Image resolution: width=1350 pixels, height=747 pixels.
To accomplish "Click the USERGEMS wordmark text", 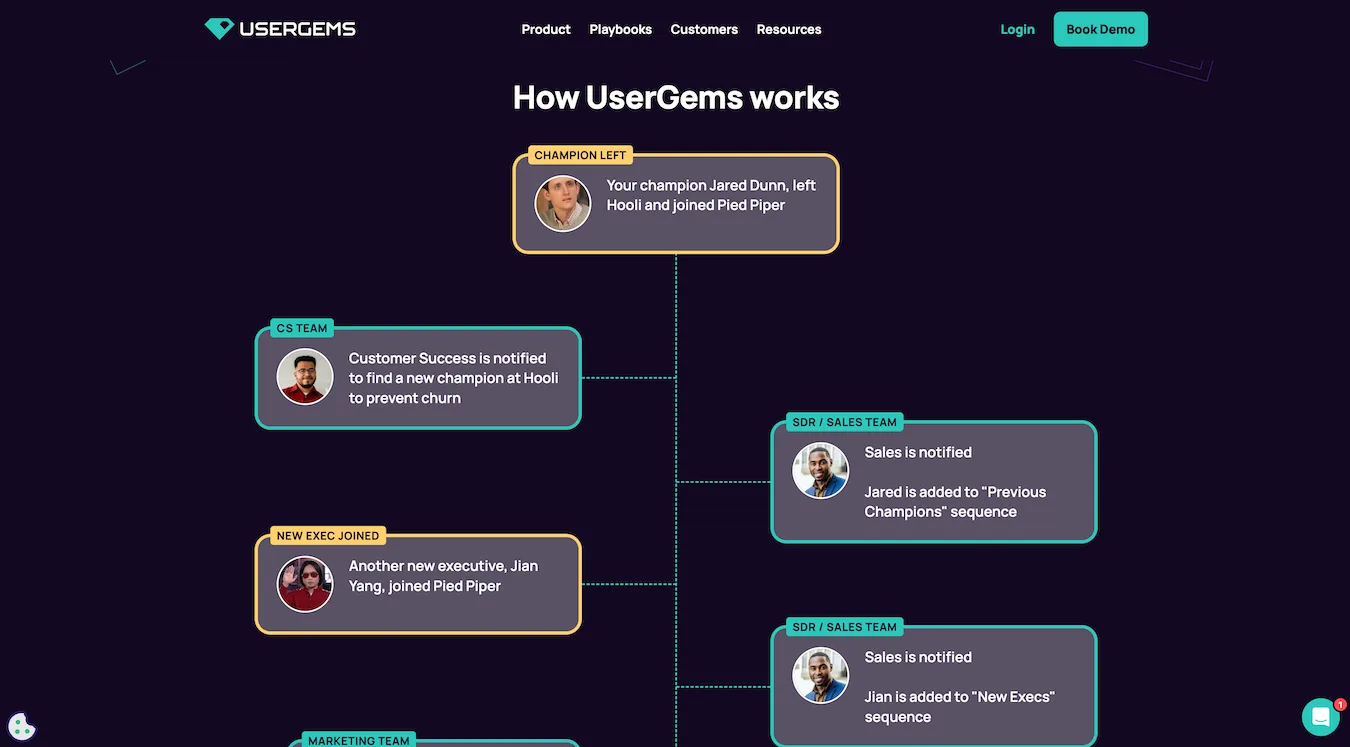I will coord(297,29).
